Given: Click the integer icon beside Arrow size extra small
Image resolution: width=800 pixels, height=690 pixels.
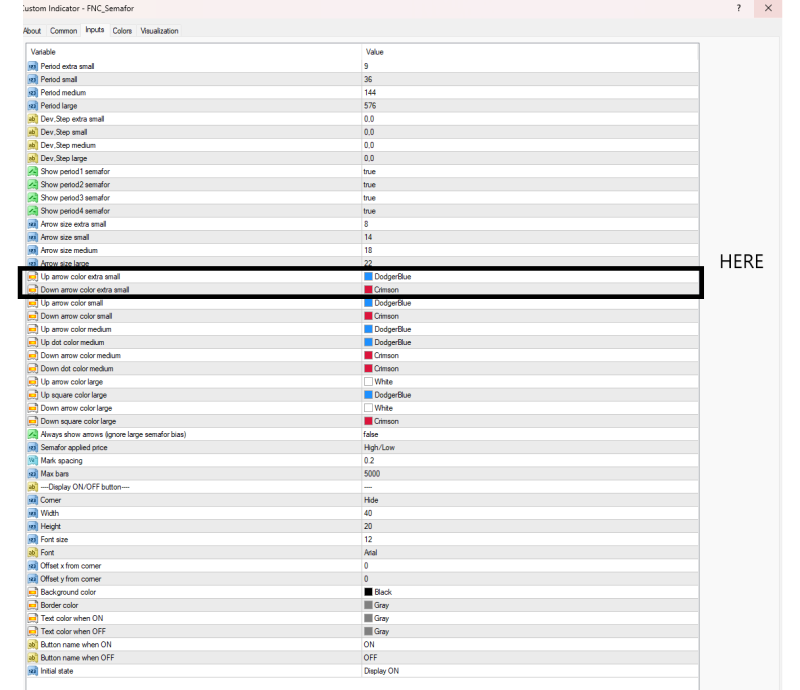Looking at the screenshot, I should tap(33, 224).
